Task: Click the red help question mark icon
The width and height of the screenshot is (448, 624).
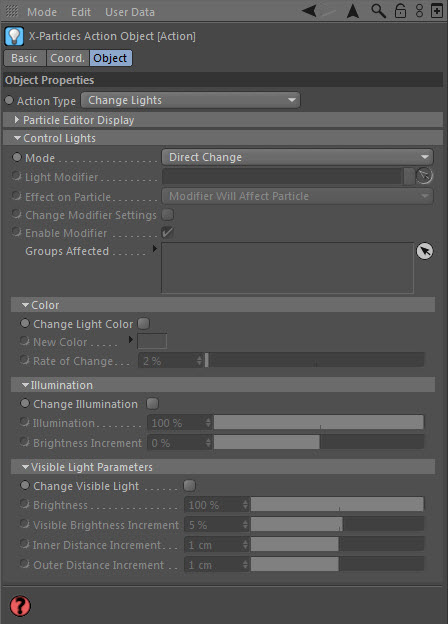Action: coord(19,606)
